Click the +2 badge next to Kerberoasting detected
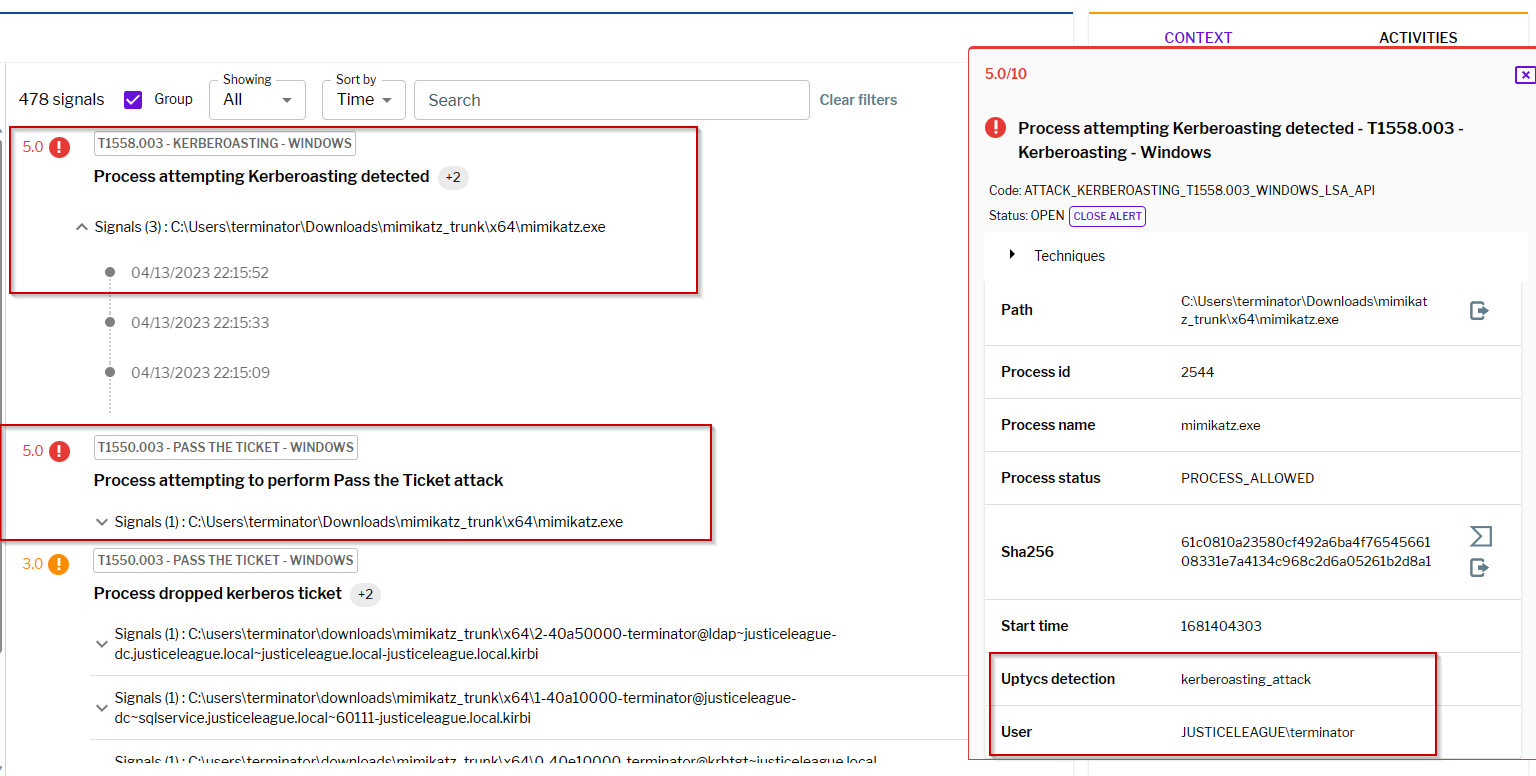This screenshot has width=1536, height=776. tap(453, 177)
